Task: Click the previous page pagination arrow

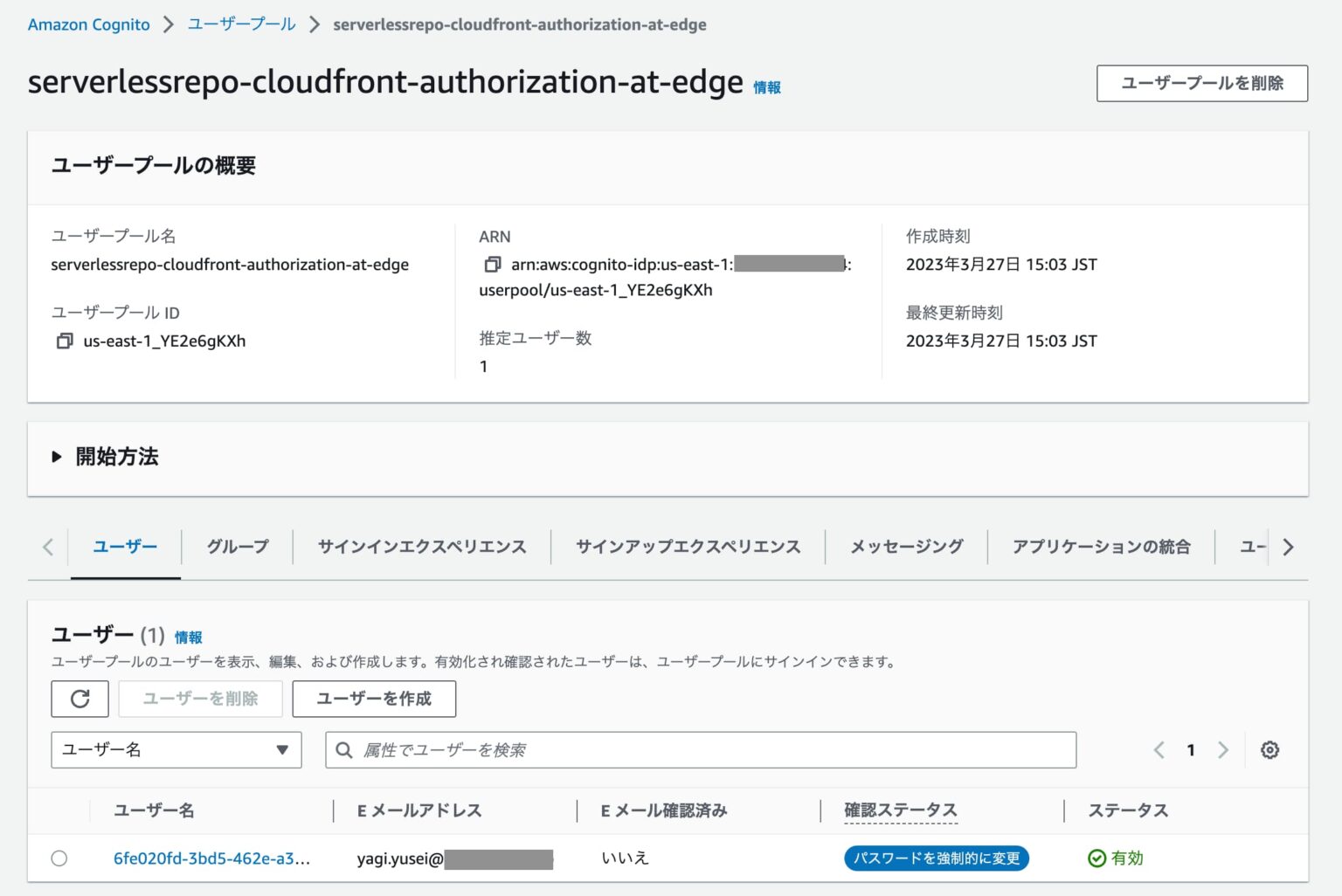Action: click(x=1159, y=749)
